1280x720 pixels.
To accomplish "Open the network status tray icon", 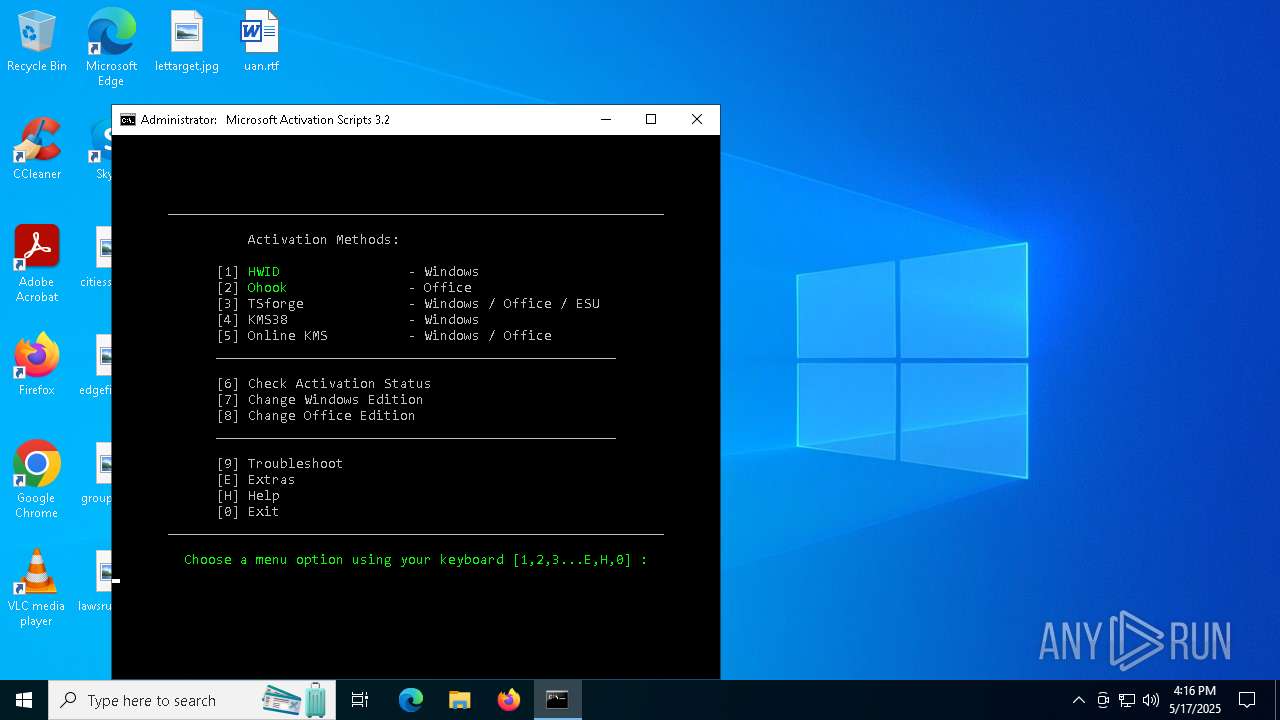I will pyautogui.click(x=1127, y=700).
